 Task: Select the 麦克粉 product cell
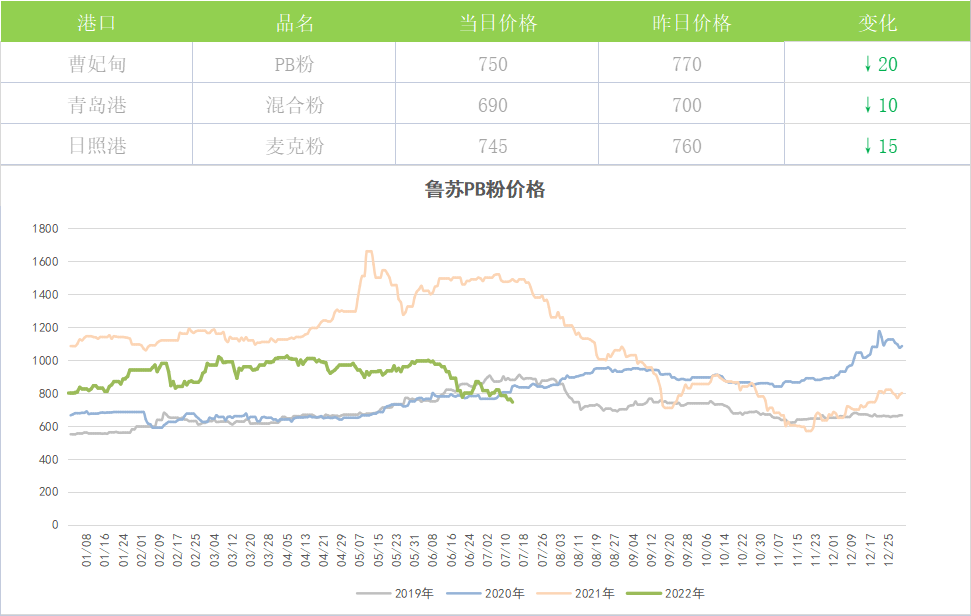pyautogui.click(x=294, y=146)
